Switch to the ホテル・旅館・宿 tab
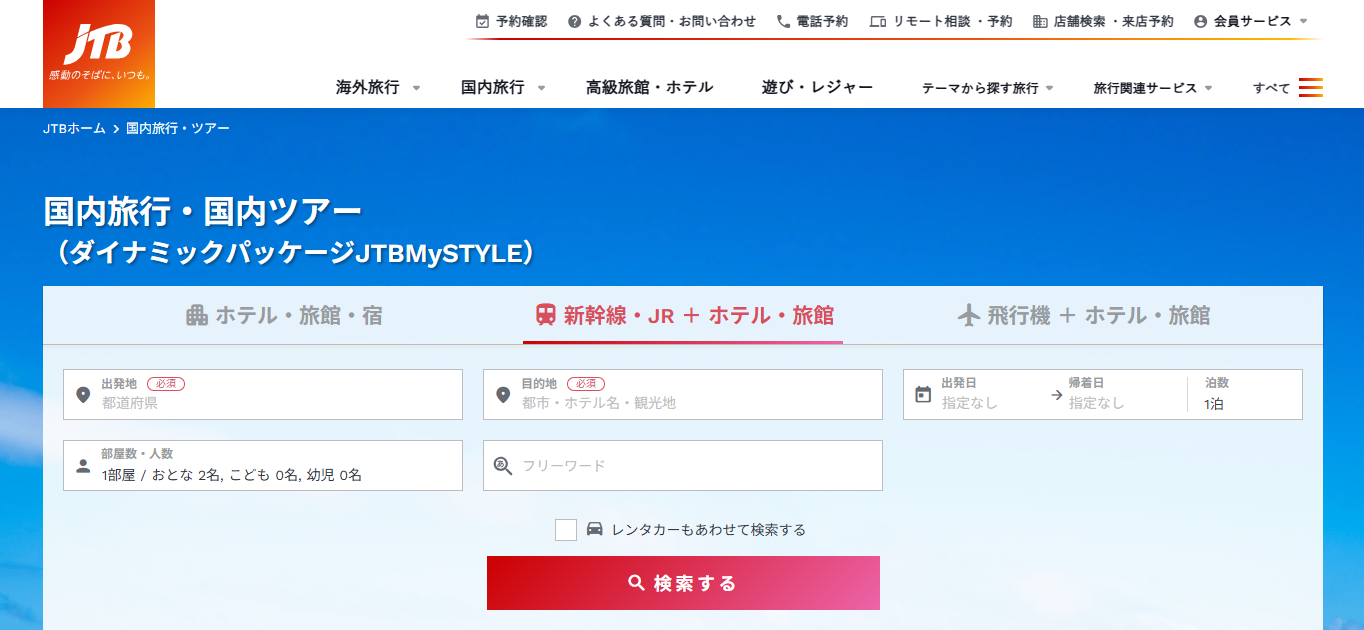This screenshot has width=1364, height=630. (x=284, y=316)
